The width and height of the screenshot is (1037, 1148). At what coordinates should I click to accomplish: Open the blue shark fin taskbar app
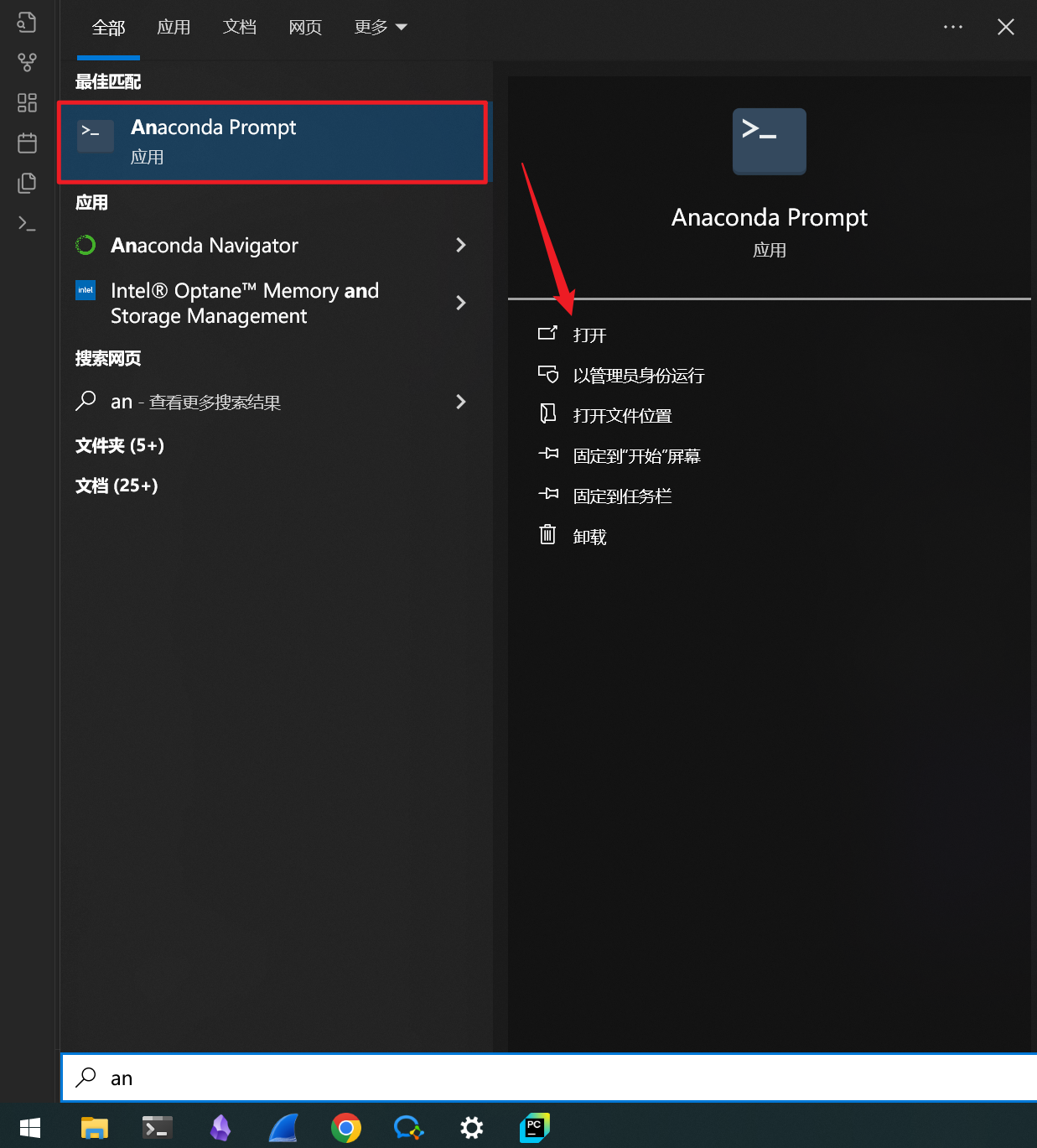click(x=283, y=1128)
